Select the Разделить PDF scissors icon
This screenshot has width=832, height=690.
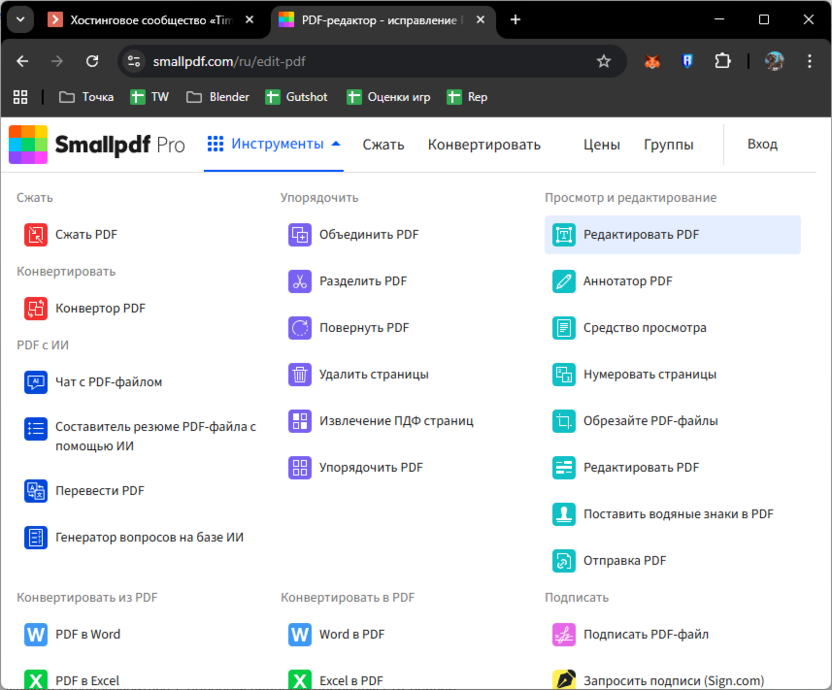coord(300,281)
